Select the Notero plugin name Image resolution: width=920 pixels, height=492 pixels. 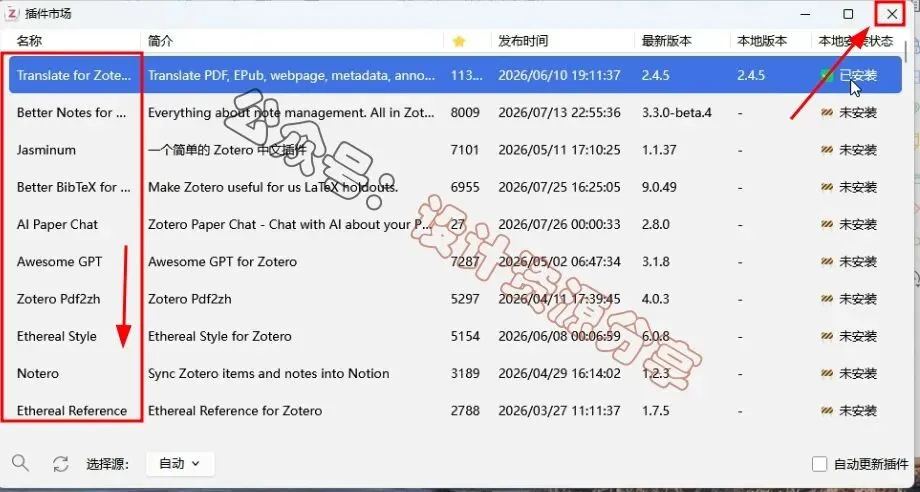tap(38, 374)
